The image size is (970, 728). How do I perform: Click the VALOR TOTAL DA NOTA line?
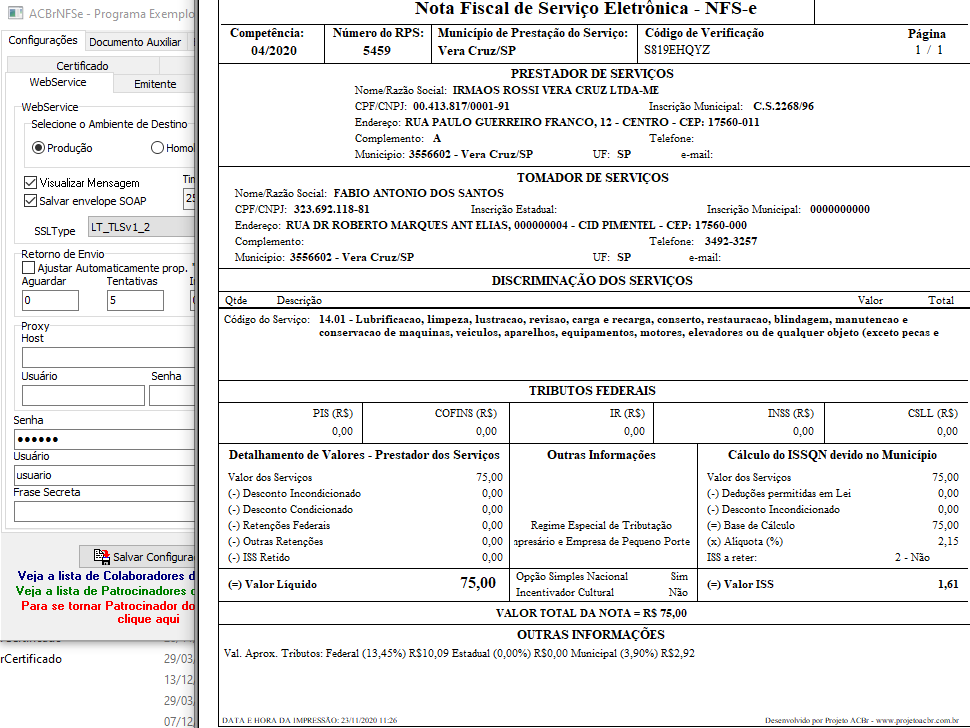point(591,613)
